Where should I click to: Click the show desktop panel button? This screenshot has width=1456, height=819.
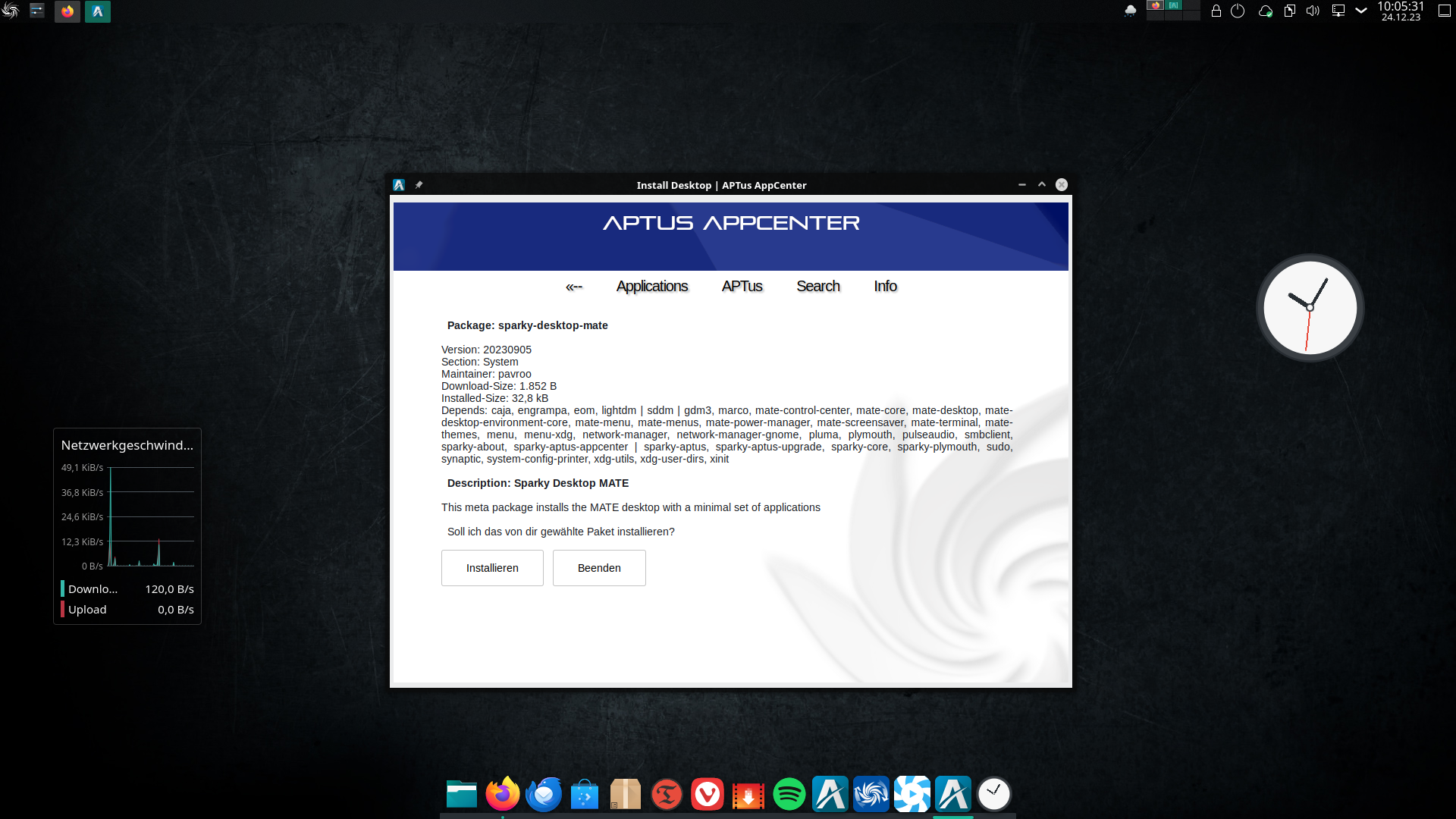(x=1444, y=11)
